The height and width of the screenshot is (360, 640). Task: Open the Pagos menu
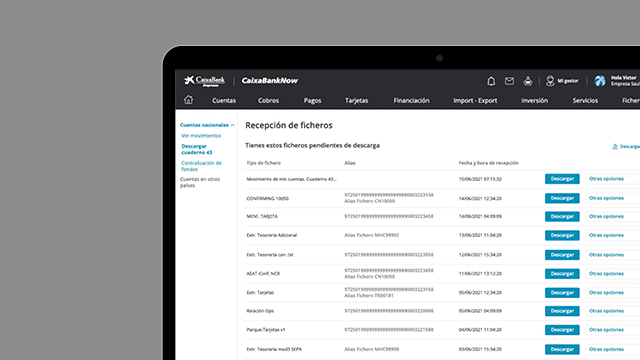pyautogui.click(x=312, y=100)
